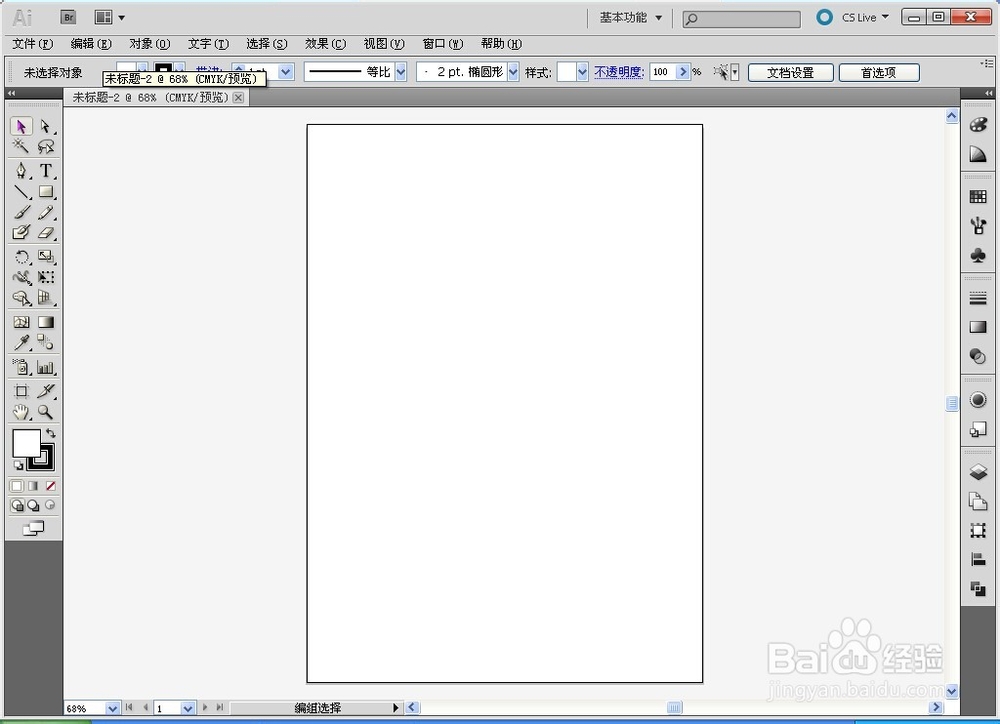
Task: Select the Pen tool
Action: (x=21, y=171)
